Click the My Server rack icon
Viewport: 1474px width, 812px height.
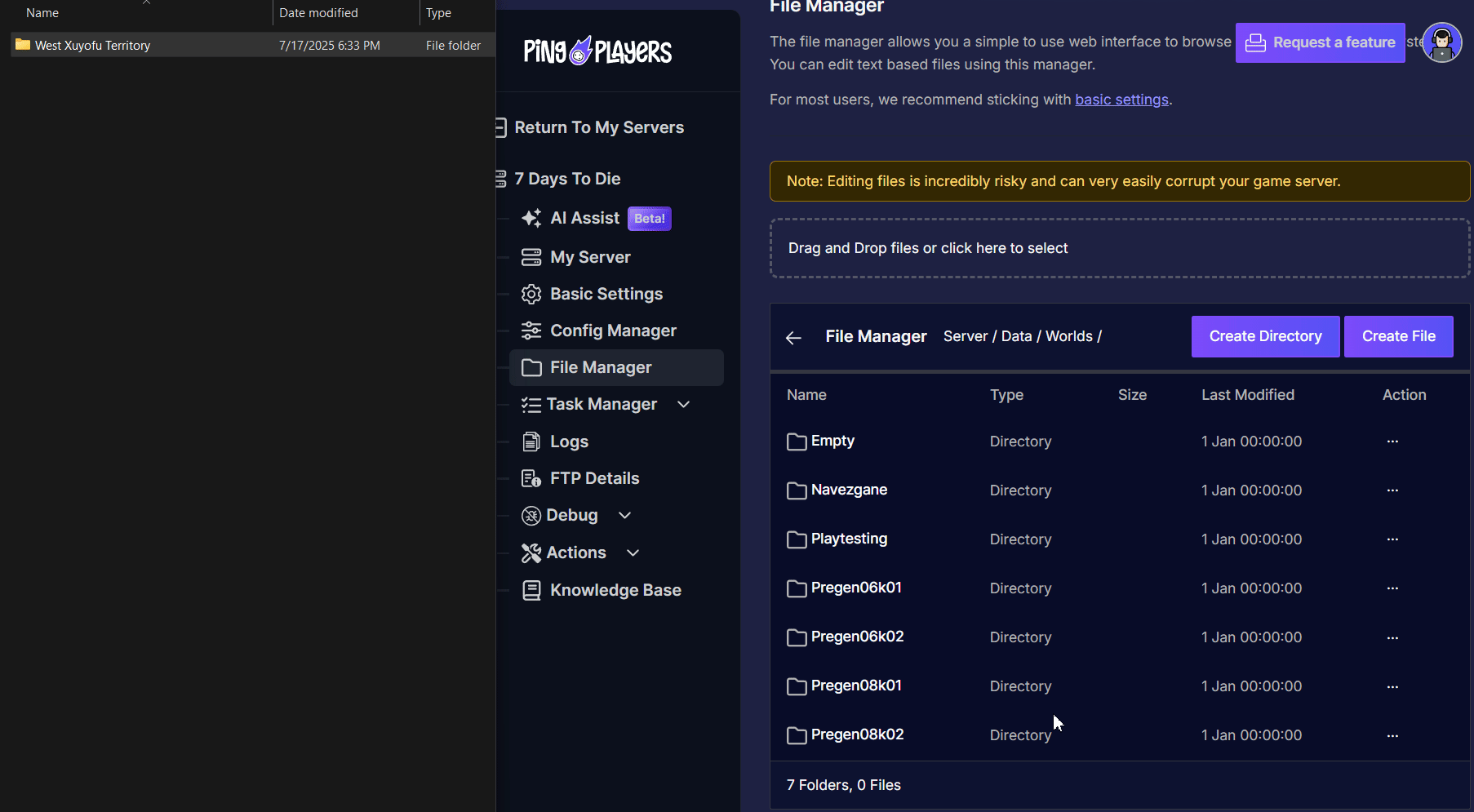pyautogui.click(x=531, y=257)
